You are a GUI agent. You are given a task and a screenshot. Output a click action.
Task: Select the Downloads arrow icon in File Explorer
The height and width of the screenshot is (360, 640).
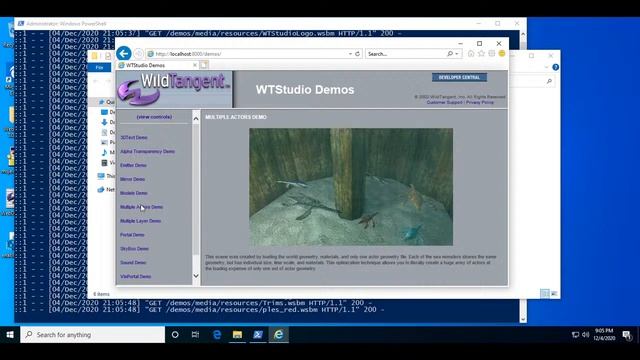coord(104,122)
